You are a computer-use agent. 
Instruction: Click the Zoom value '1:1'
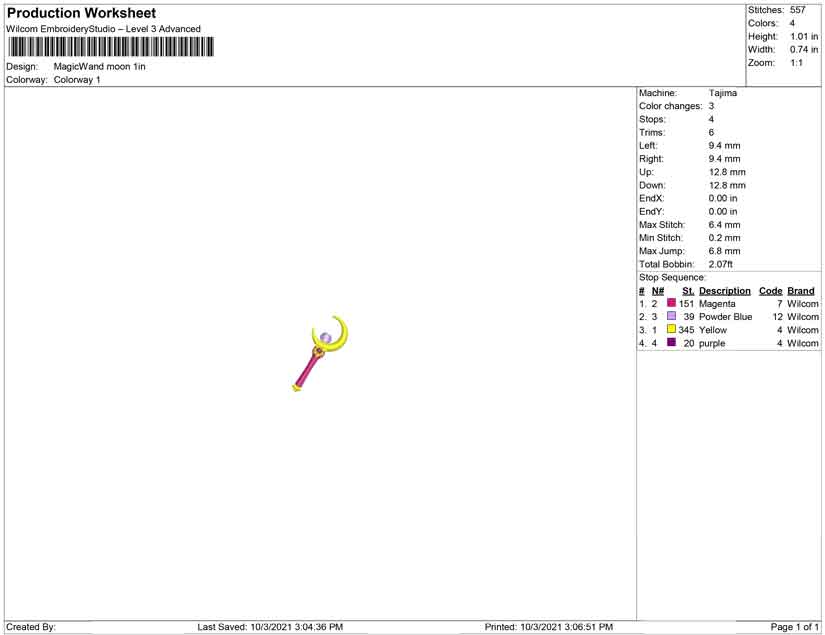coord(797,63)
